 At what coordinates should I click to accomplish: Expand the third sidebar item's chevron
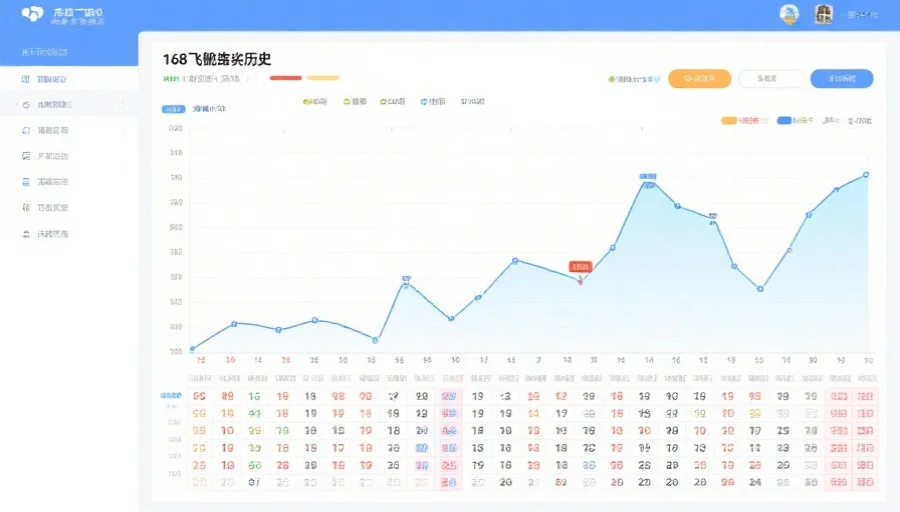coord(122,130)
